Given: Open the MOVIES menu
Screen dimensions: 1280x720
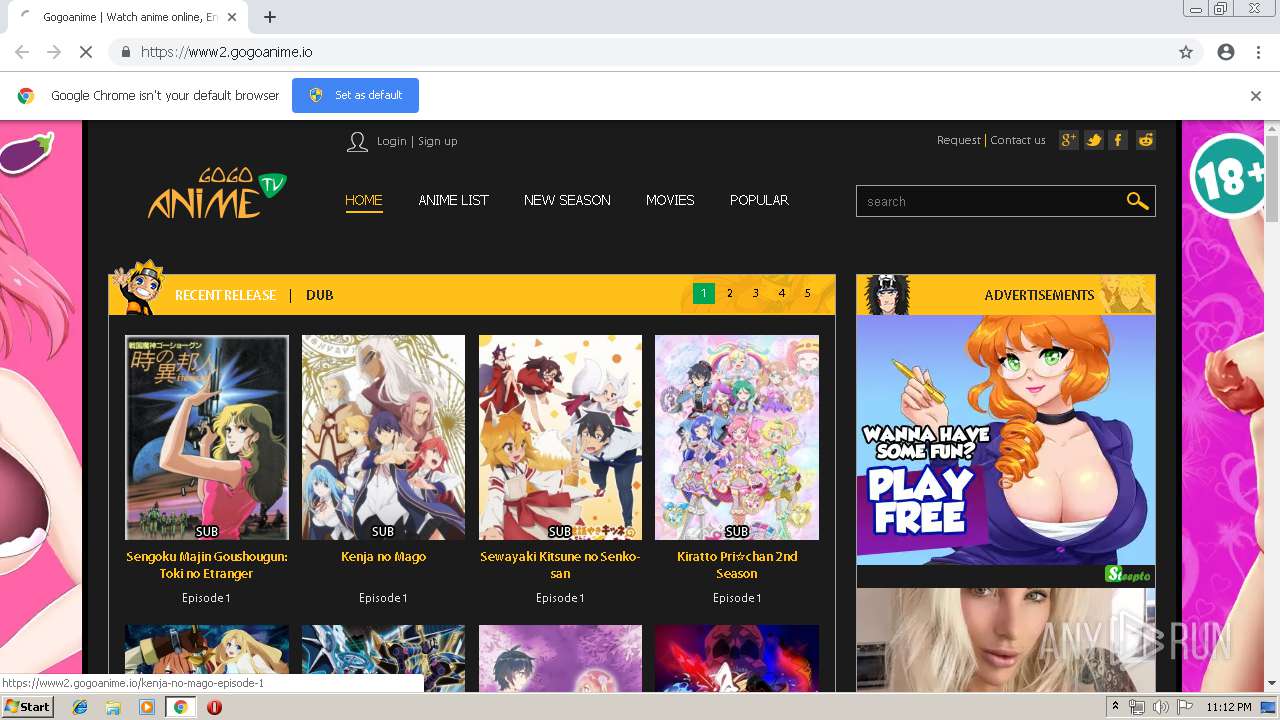Looking at the screenshot, I should [x=670, y=200].
